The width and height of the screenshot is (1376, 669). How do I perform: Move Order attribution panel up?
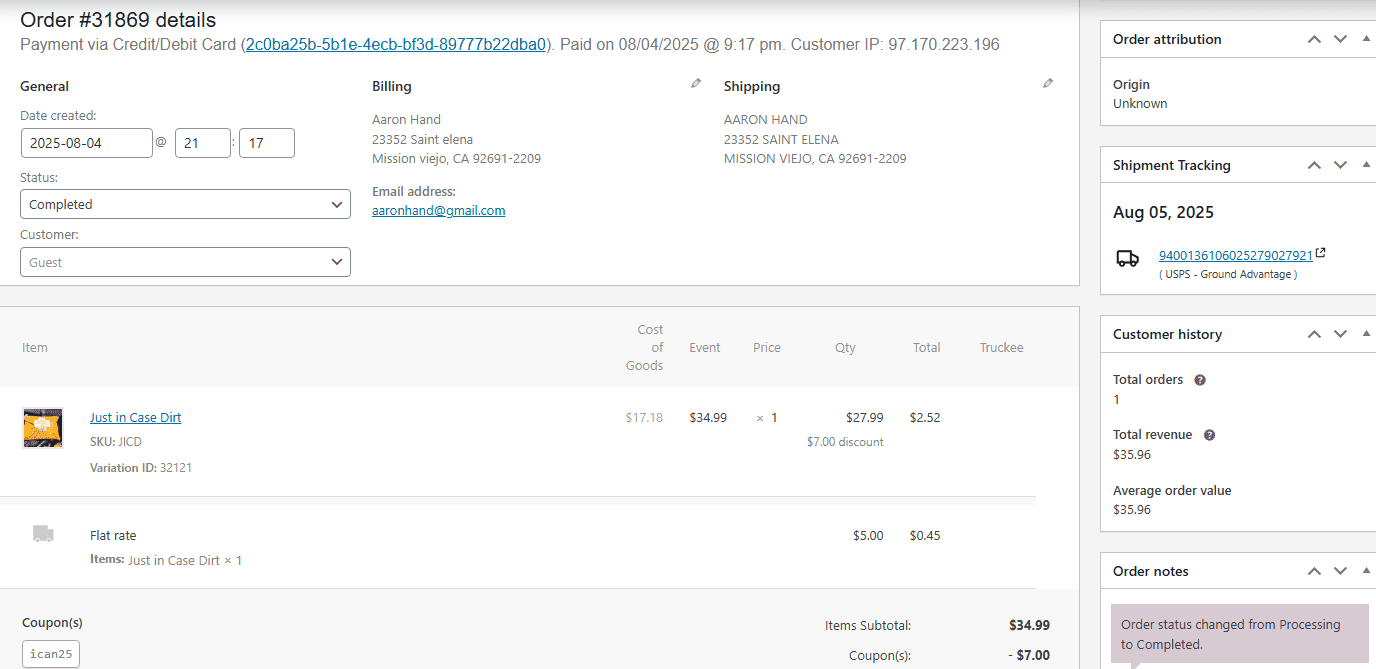coord(1315,39)
